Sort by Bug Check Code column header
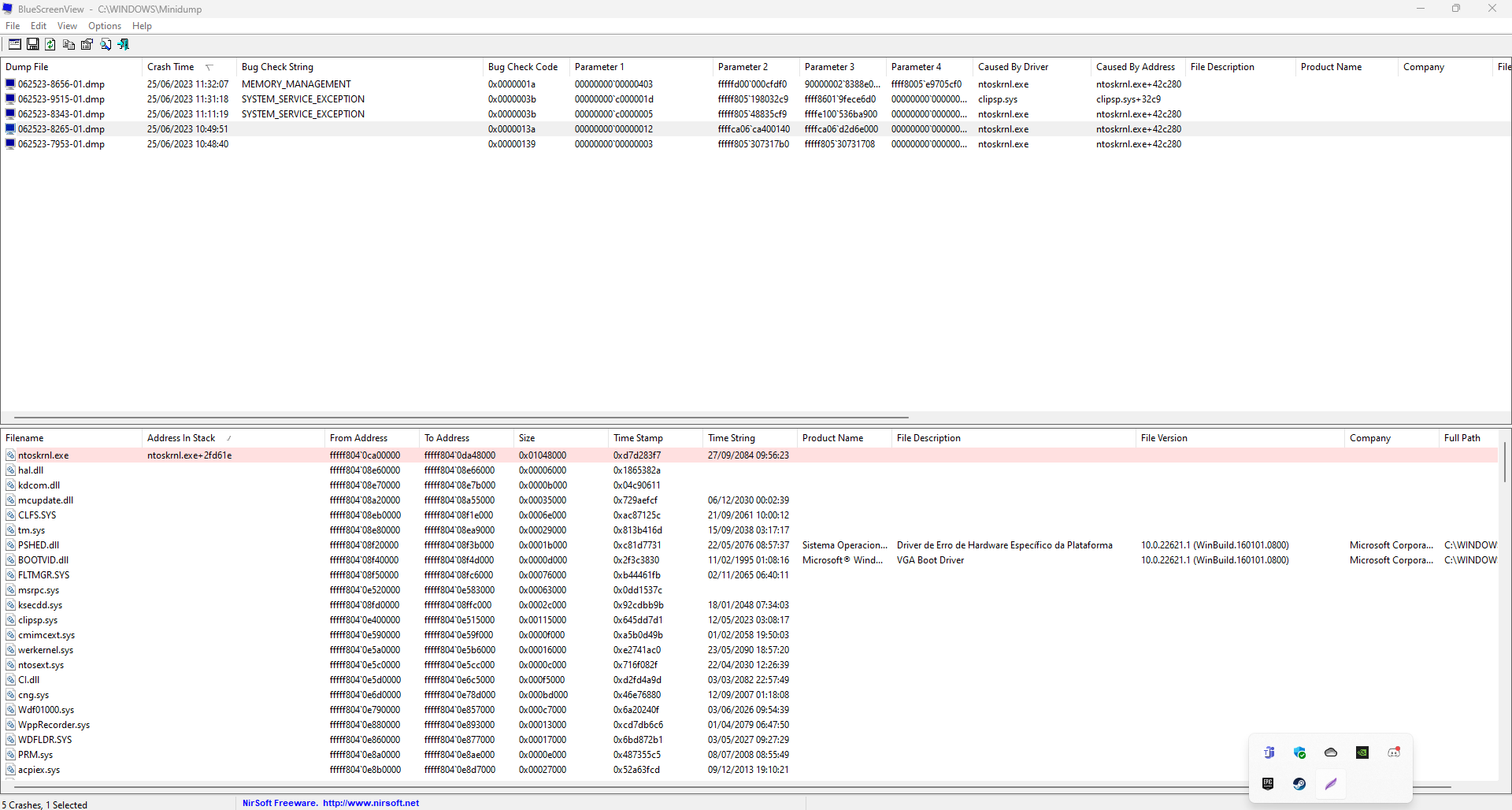This screenshot has height=810, width=1512. [x=526, y=67]
